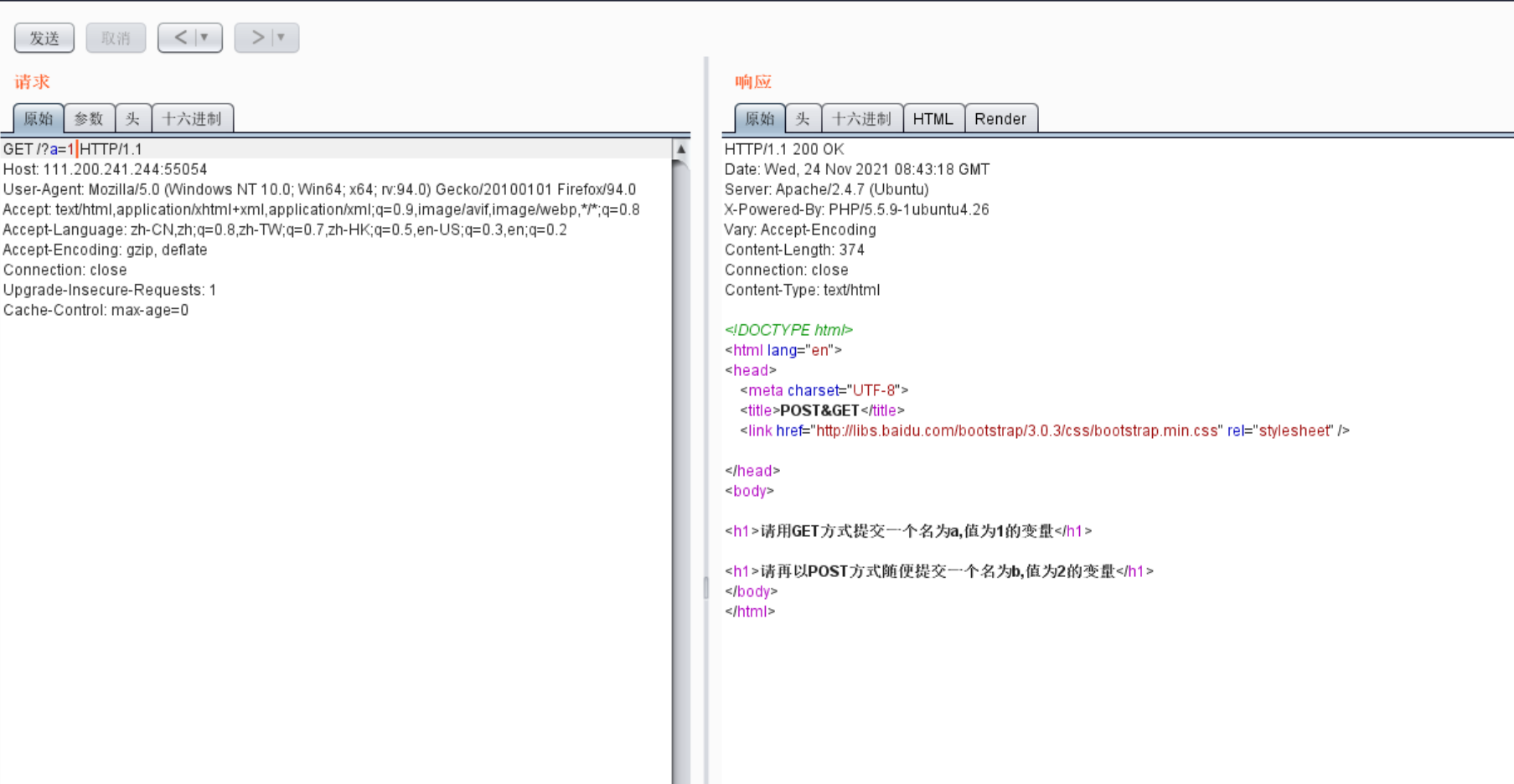Select the 原始 response tab

pos(759,118)
